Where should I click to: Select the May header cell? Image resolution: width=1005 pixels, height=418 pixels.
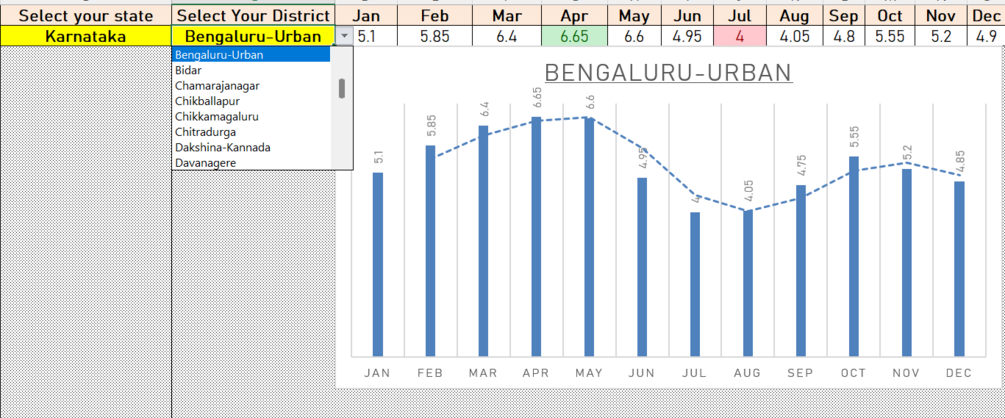634,16
